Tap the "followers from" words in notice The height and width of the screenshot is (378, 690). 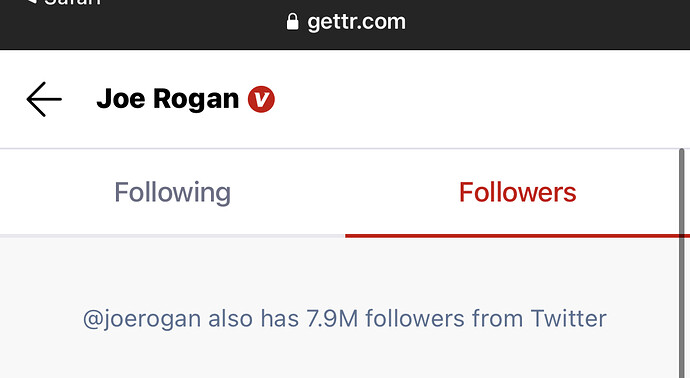point(444,318)
